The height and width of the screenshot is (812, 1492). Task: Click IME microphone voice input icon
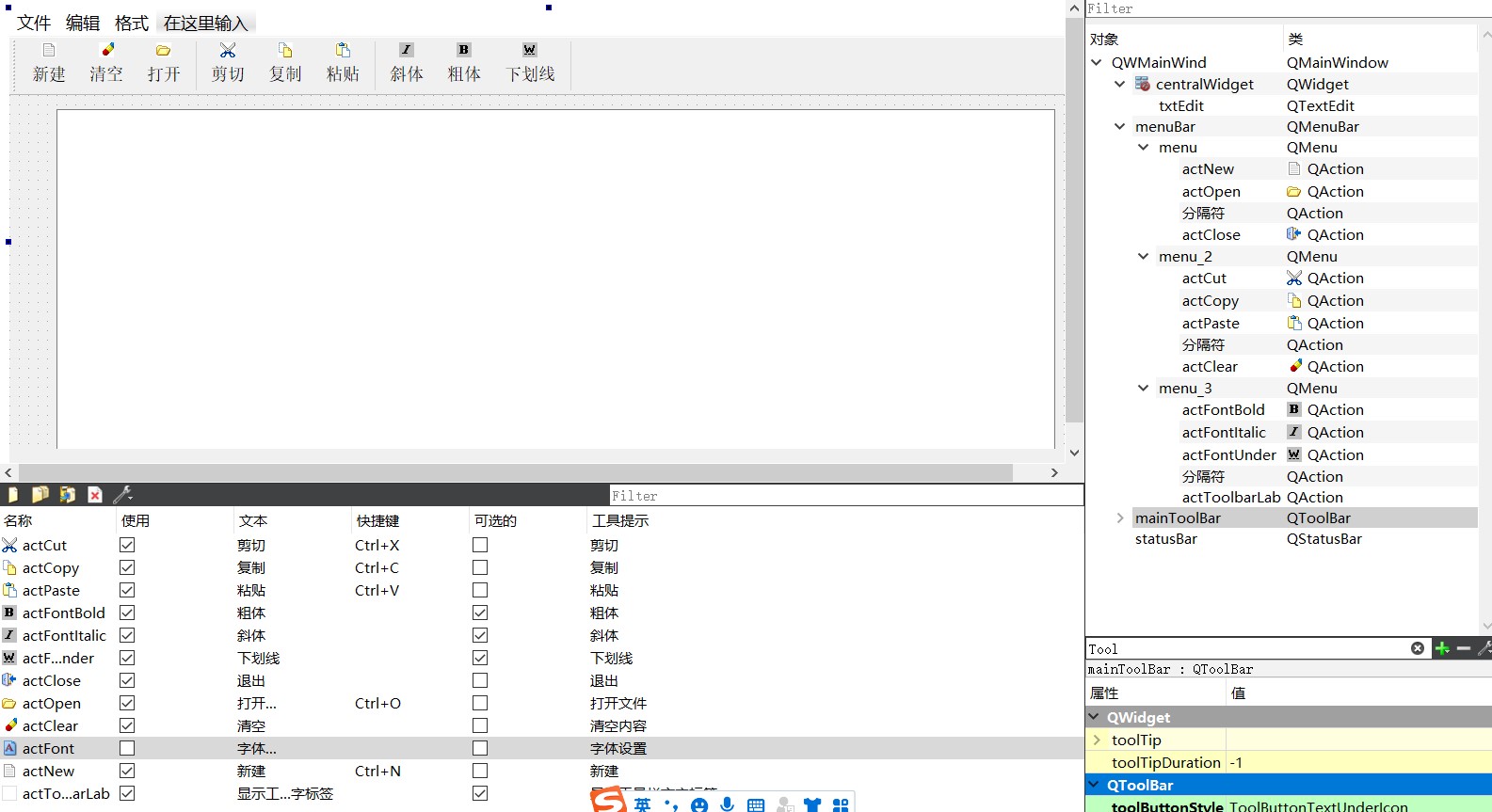727,804
